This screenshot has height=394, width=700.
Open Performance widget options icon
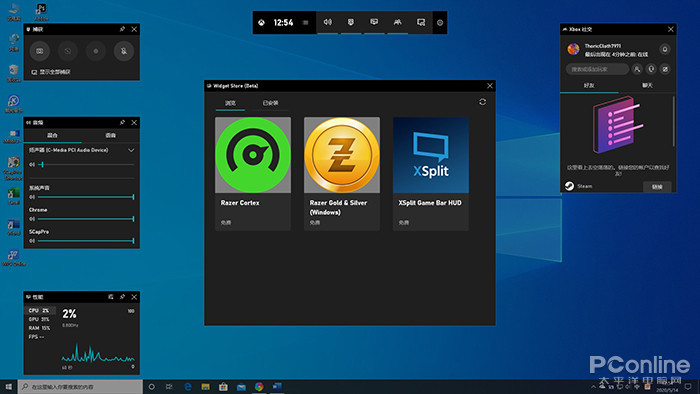point(111,297)
